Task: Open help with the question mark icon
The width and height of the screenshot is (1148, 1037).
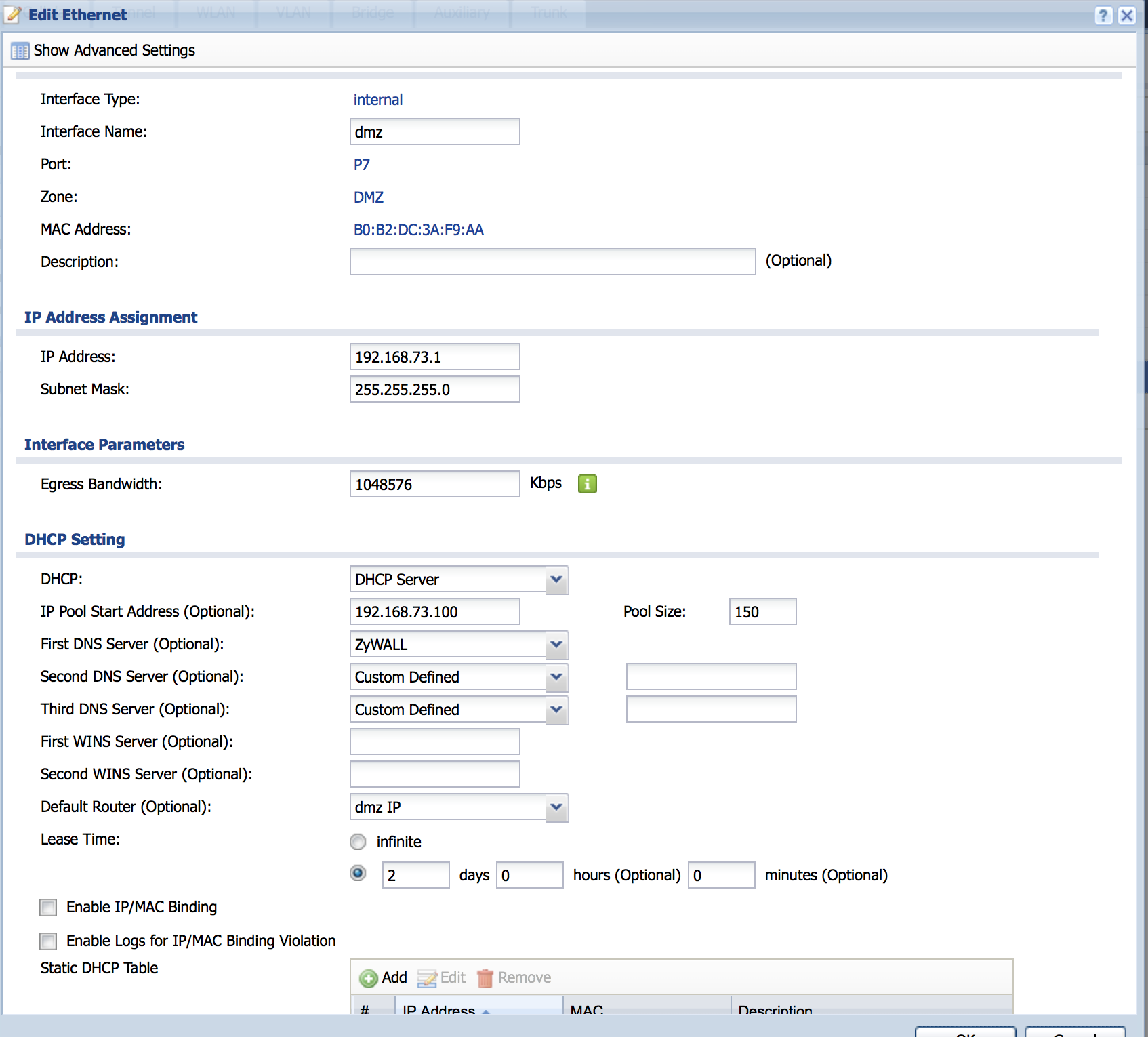Action: 1105,14
